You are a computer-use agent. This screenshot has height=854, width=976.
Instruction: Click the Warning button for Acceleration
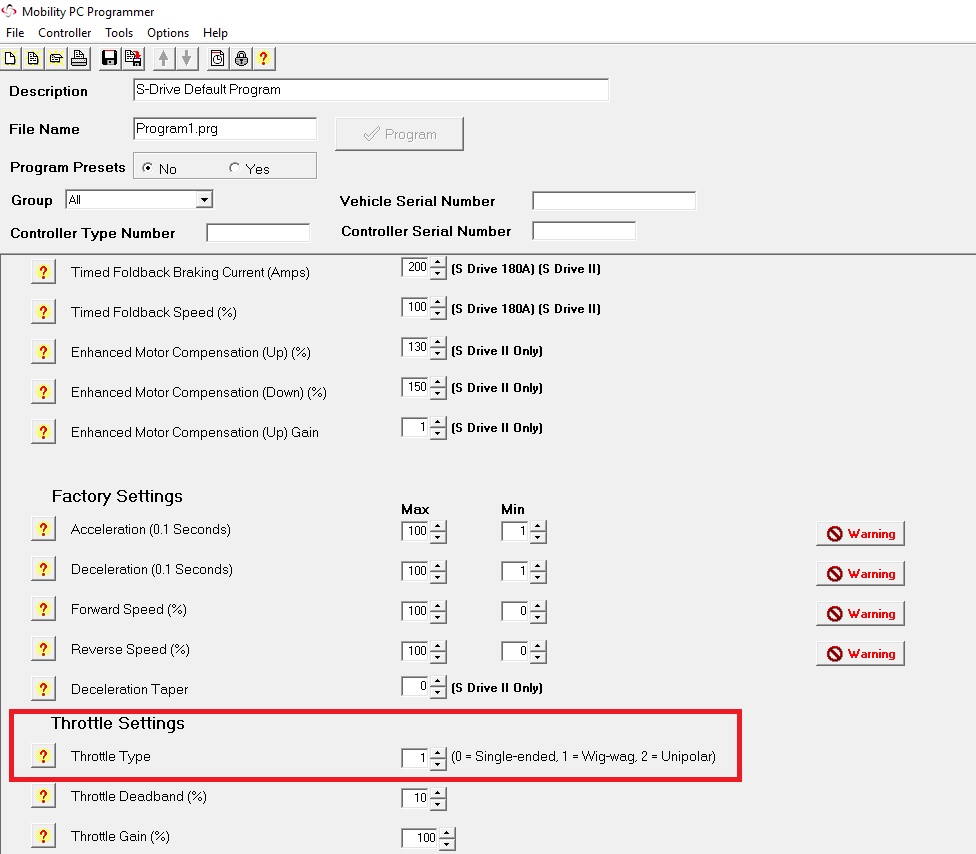pos(860,534)
